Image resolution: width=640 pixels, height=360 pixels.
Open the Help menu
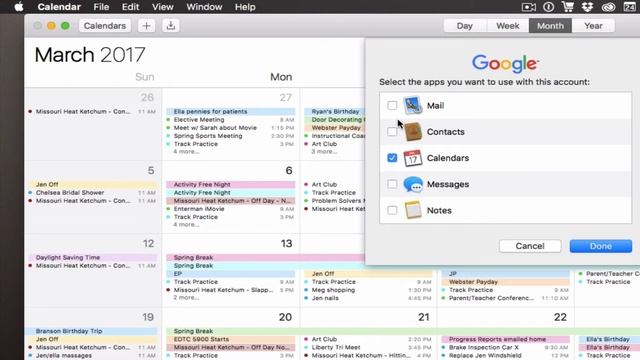[x=245, y=7]
